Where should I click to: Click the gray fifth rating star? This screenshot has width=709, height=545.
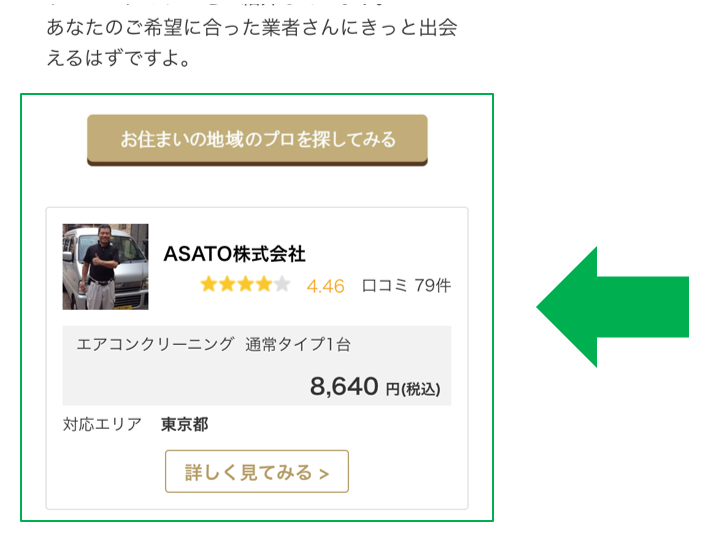coord(281,285)
